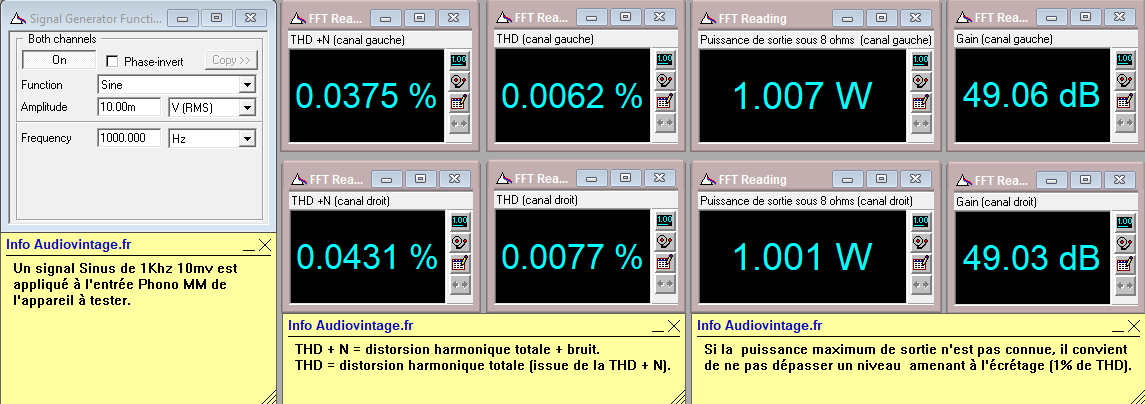Open display format icon in THD+N canal gauche
The width and height of the screenshot is (1145, 404).
pos(459,60)
